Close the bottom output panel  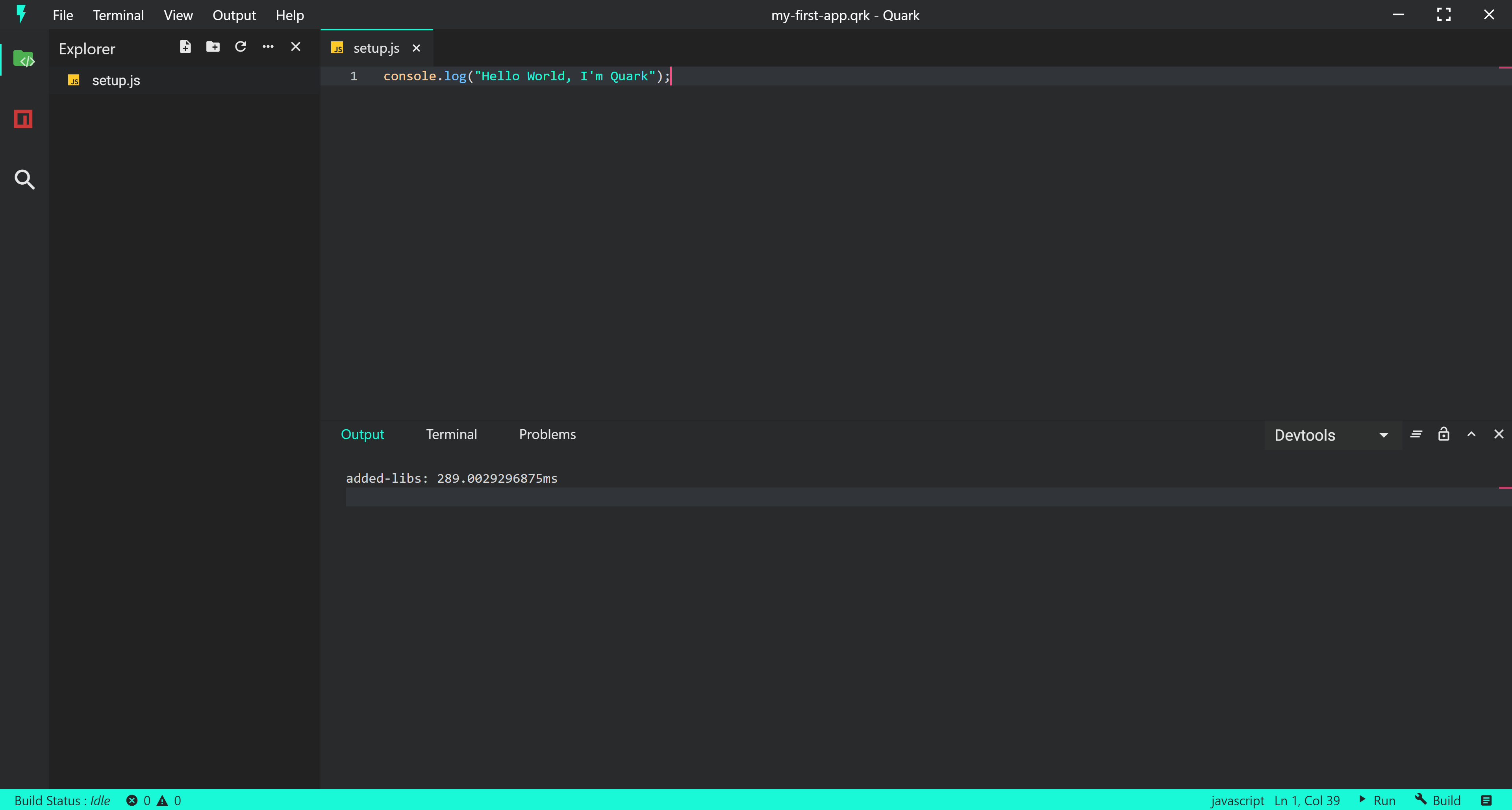(1499, 434)
